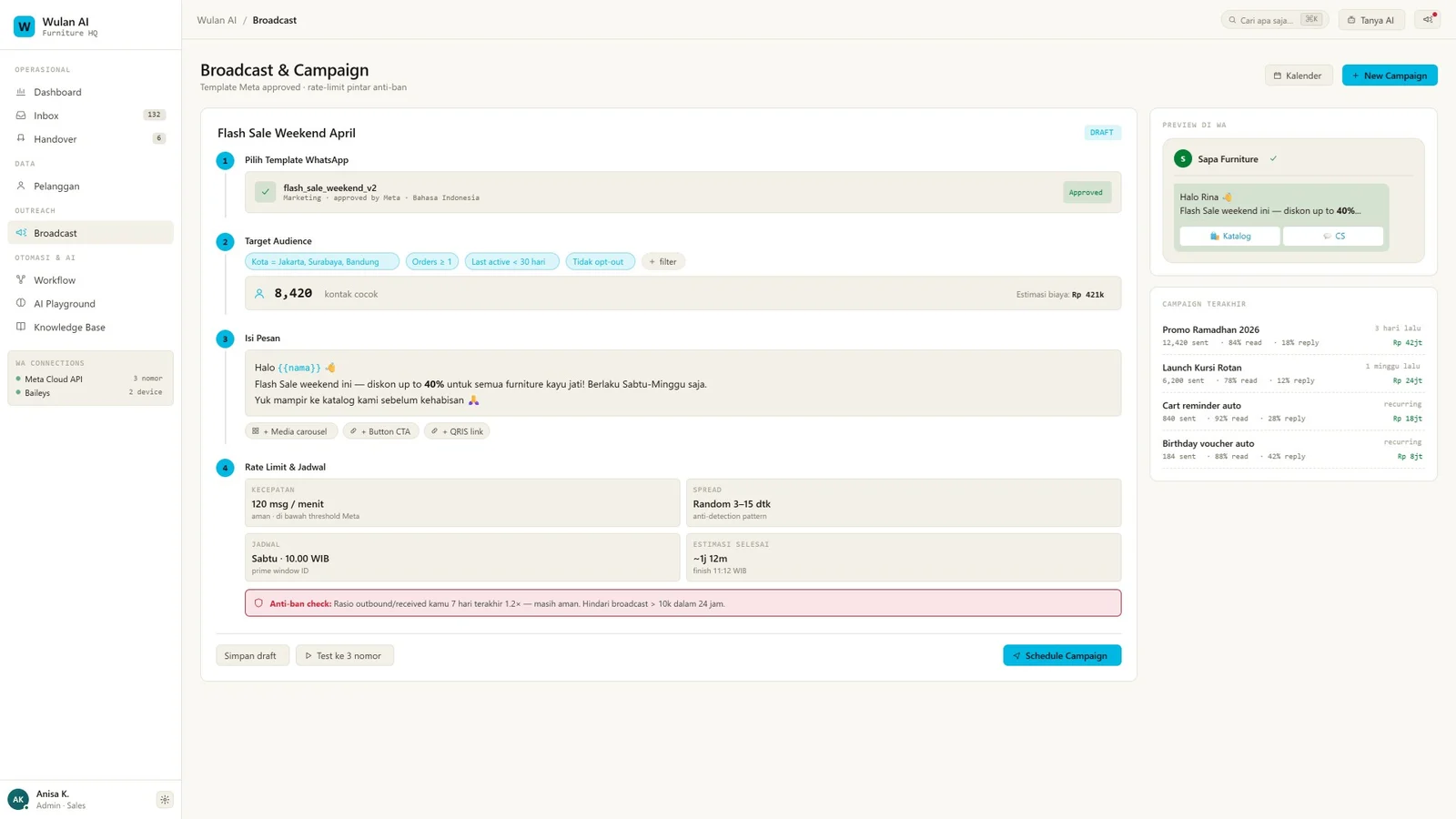
Task: Select Broadcast in the Outreach menu
Action: click(56, 232)
